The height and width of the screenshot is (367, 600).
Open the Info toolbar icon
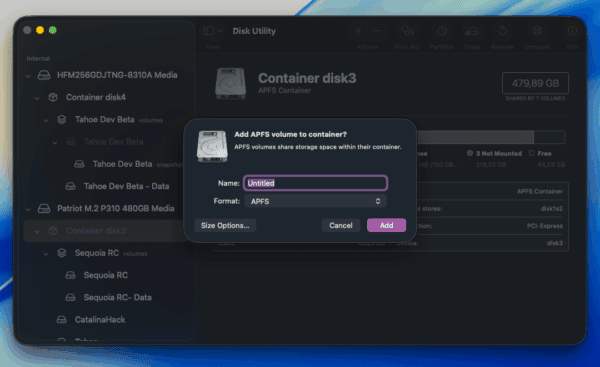click(x=572, y=31)
